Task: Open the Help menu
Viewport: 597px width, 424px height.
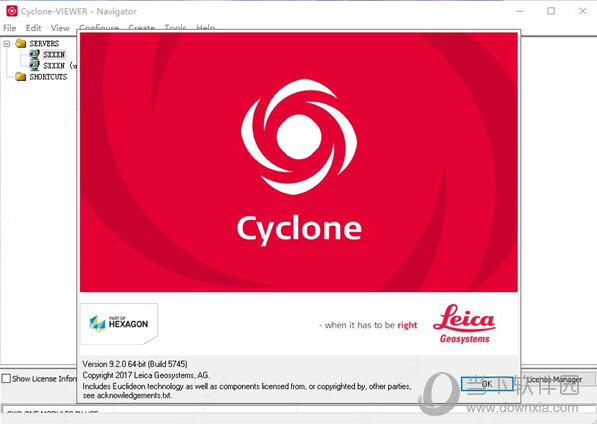Action: 206,27
